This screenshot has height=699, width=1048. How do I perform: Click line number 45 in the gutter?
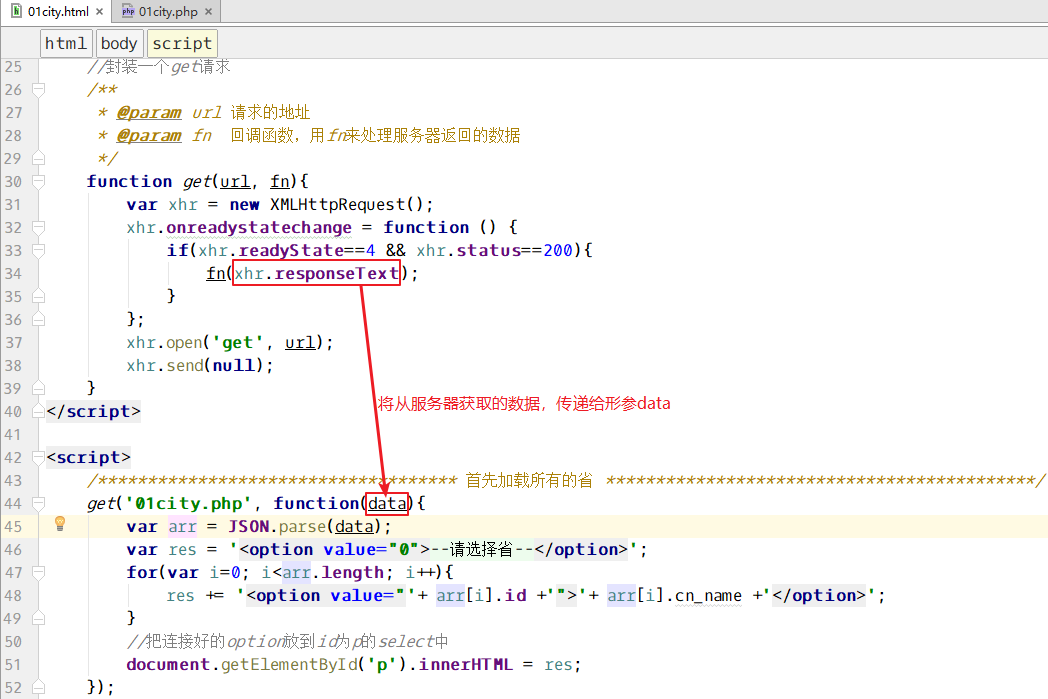coord(13,527)
